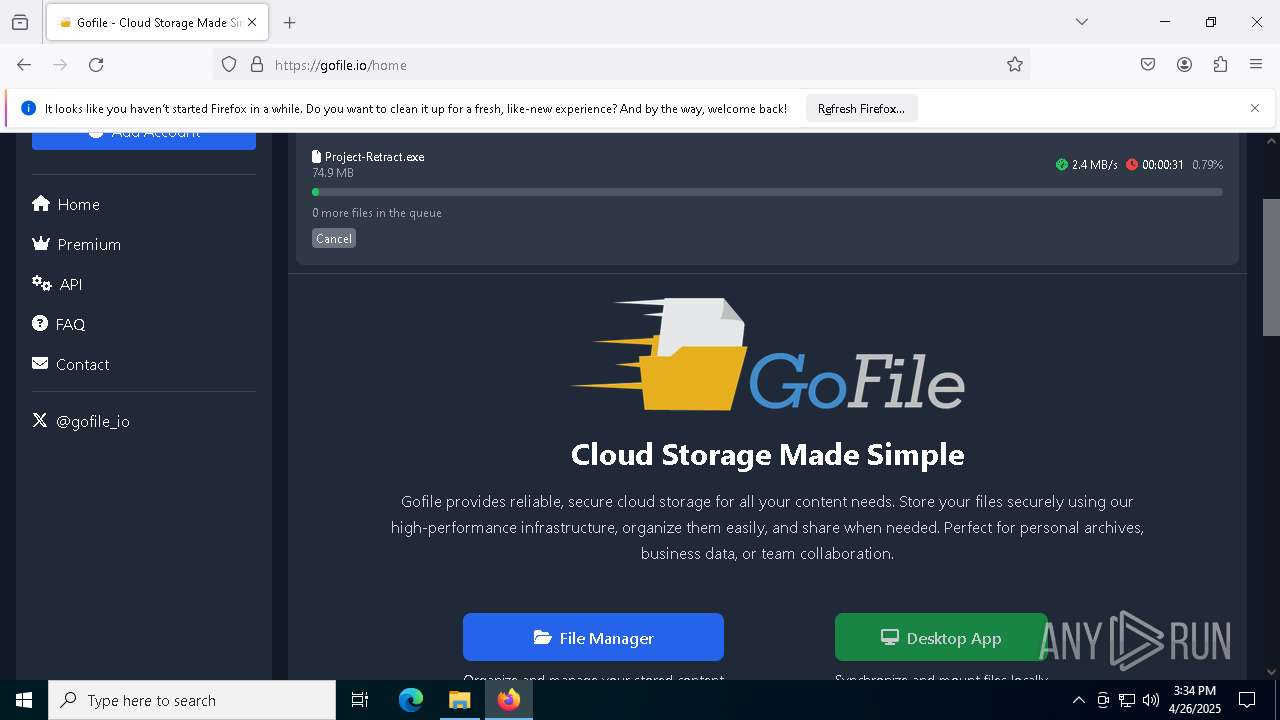The width and height of the screenshot is (1280, 720).
Task: Open the Windows Start menu
Action: point(24,700)
